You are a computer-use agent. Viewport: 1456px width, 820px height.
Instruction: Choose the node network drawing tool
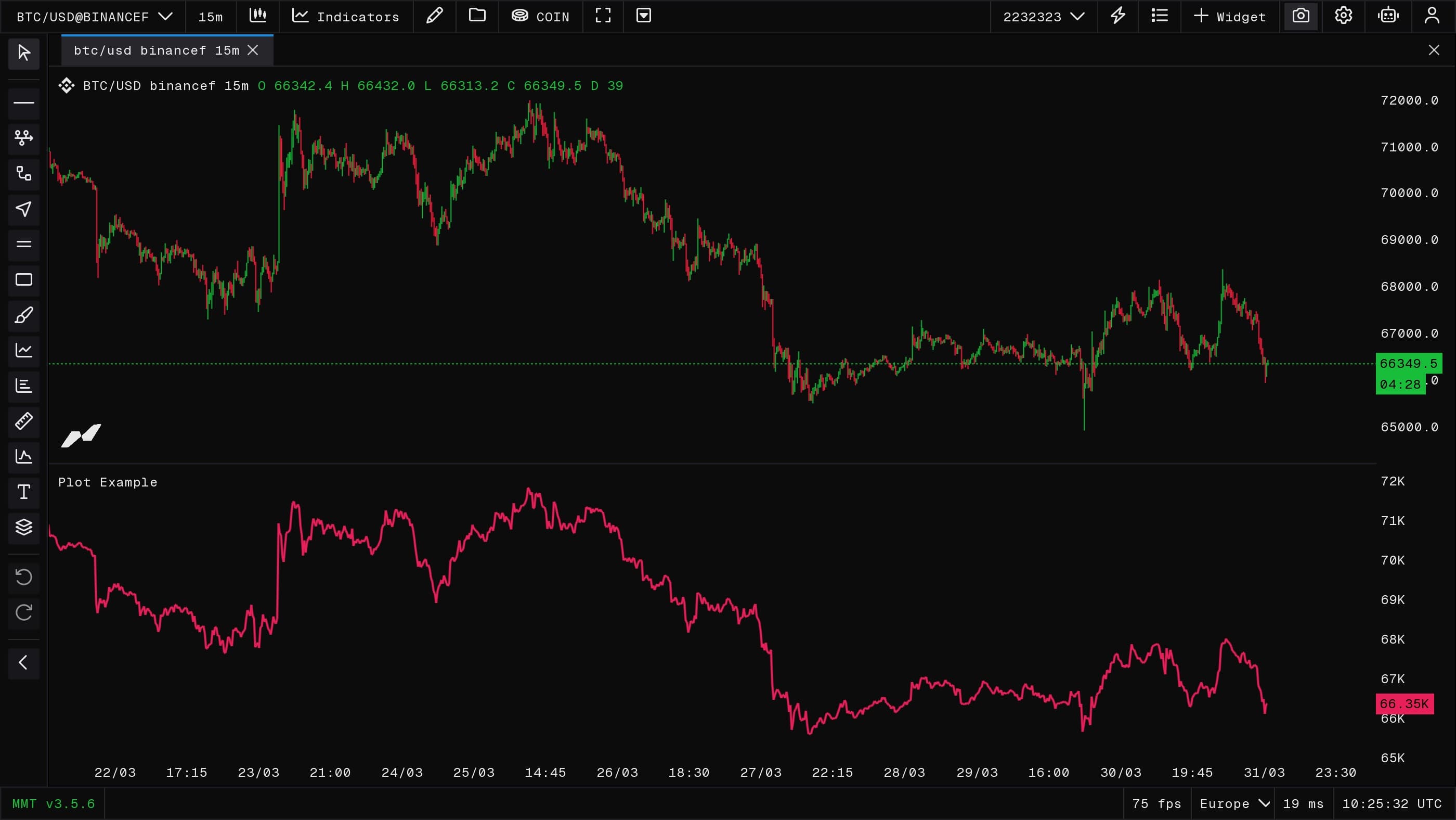(24, 138)
